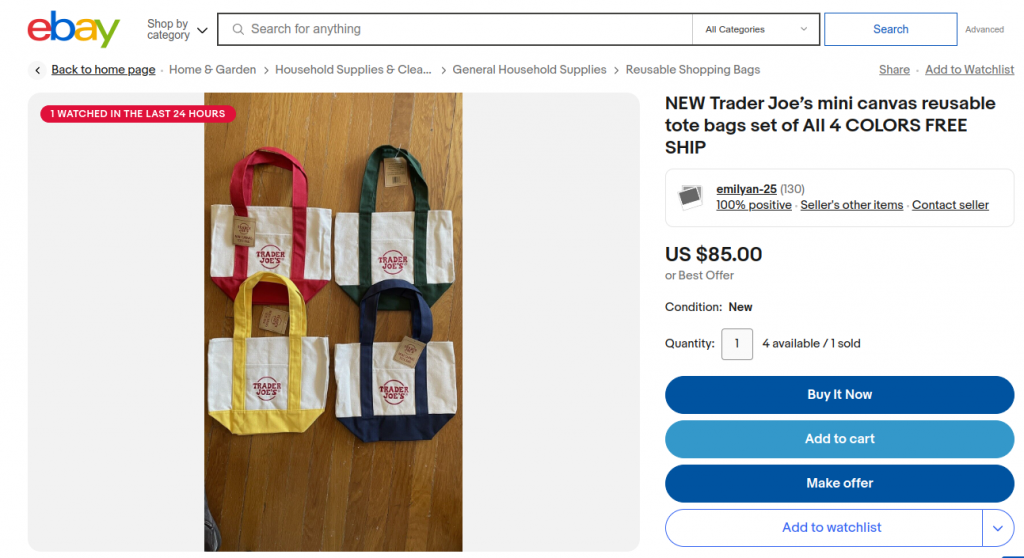Click the Contact seller link
Screen dimensions: 1024x558
click(950, 205)
